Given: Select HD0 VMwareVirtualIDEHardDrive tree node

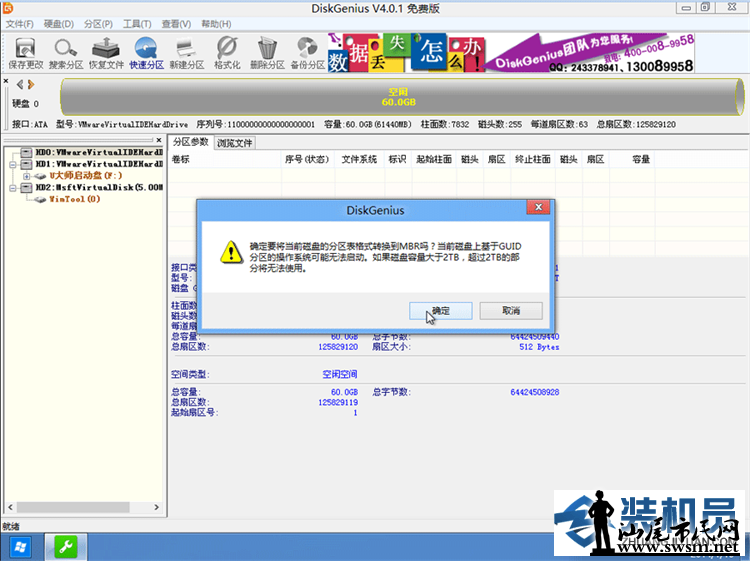Looking at the screenshot, I should (99, 153).
